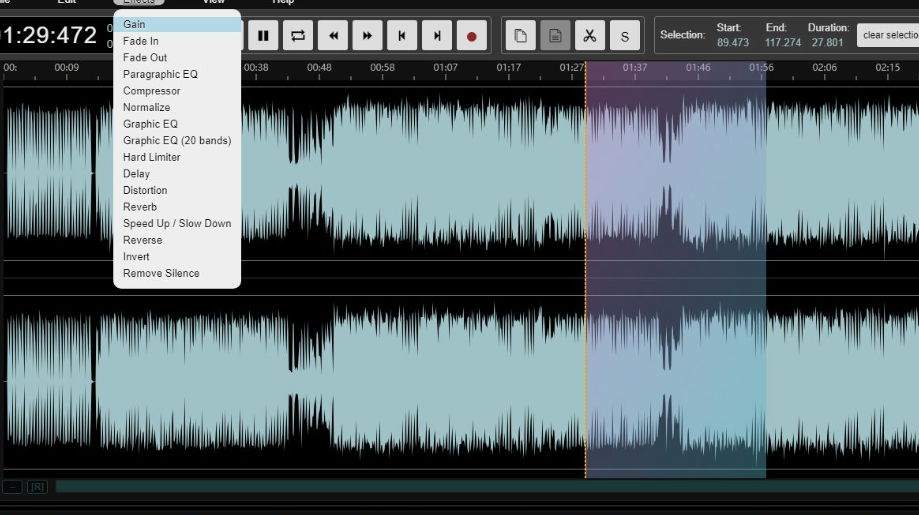This screenshot has height=515, width=919.
Task: Jump to track start button
Action: click(402, 36)
